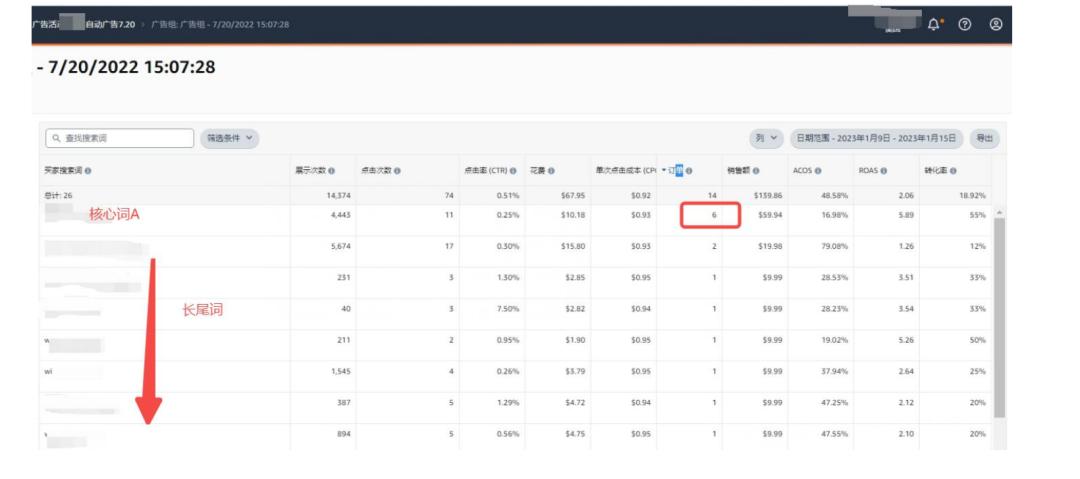Click spend cell $1.90
The height and width of the screenshot is (479, 1080).
coord(575,340)
